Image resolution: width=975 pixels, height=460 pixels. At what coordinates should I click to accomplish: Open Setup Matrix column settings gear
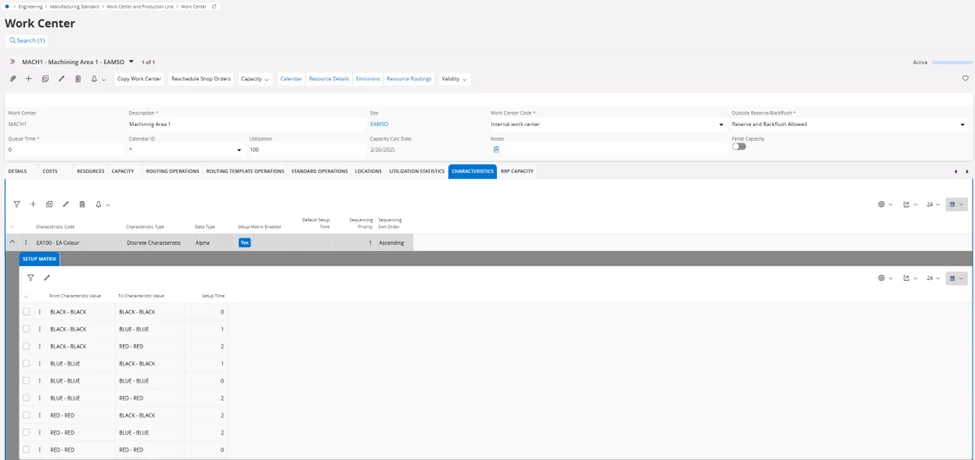(885, 278)
